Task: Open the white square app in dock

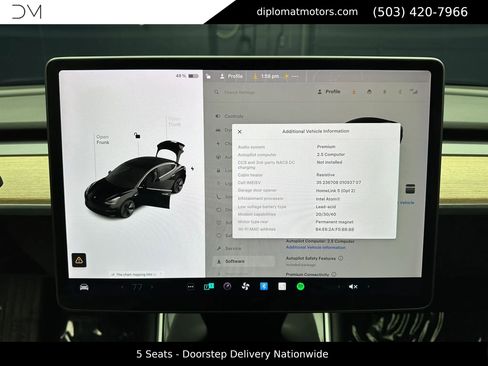Action: click(282, 286)
